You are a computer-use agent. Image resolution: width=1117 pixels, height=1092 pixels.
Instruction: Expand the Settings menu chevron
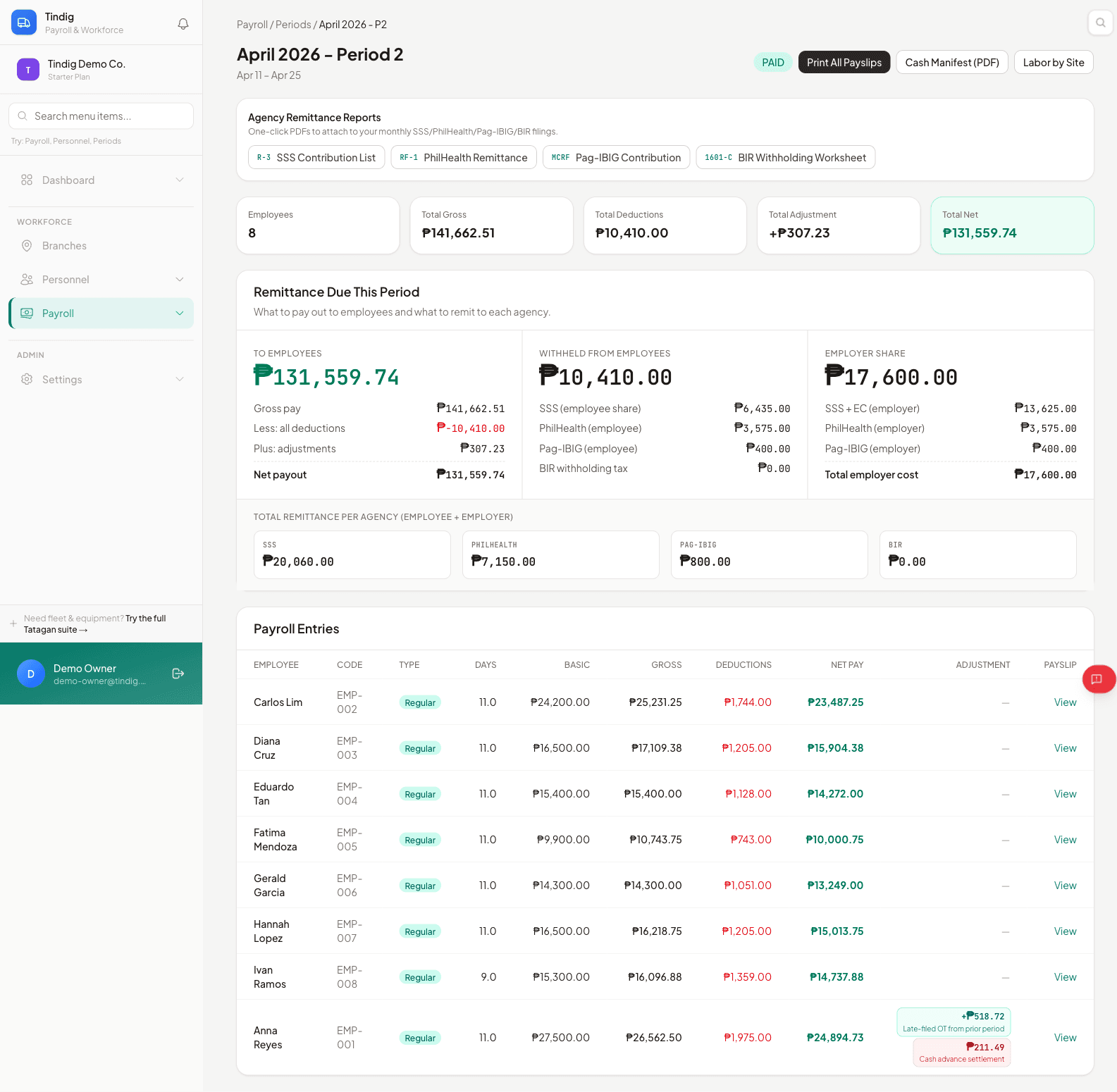180,379
